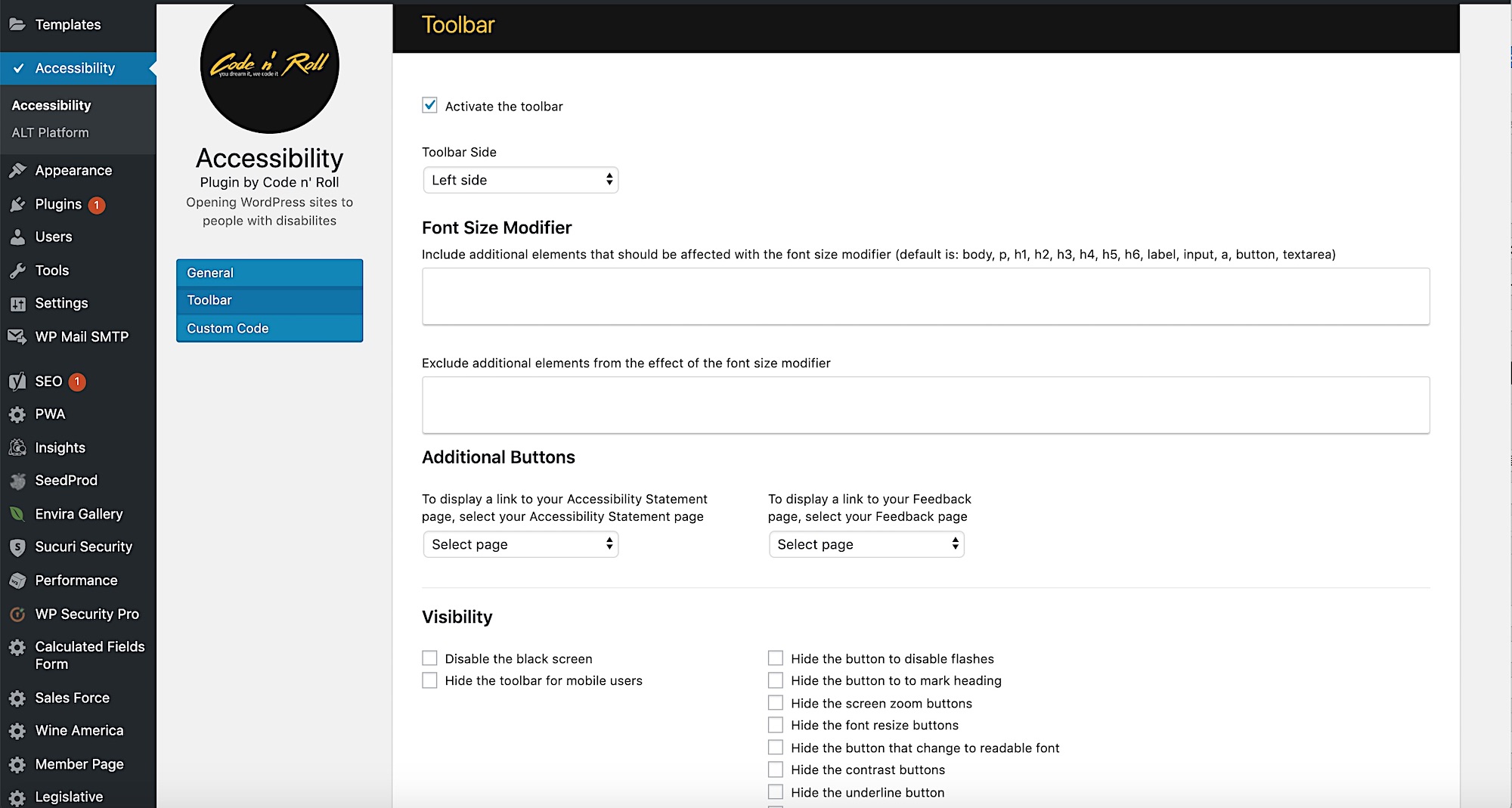Select the Toolbar tab
This screenshot has width=1512, height=808.
pyautogui.click(x=269, y=300)
